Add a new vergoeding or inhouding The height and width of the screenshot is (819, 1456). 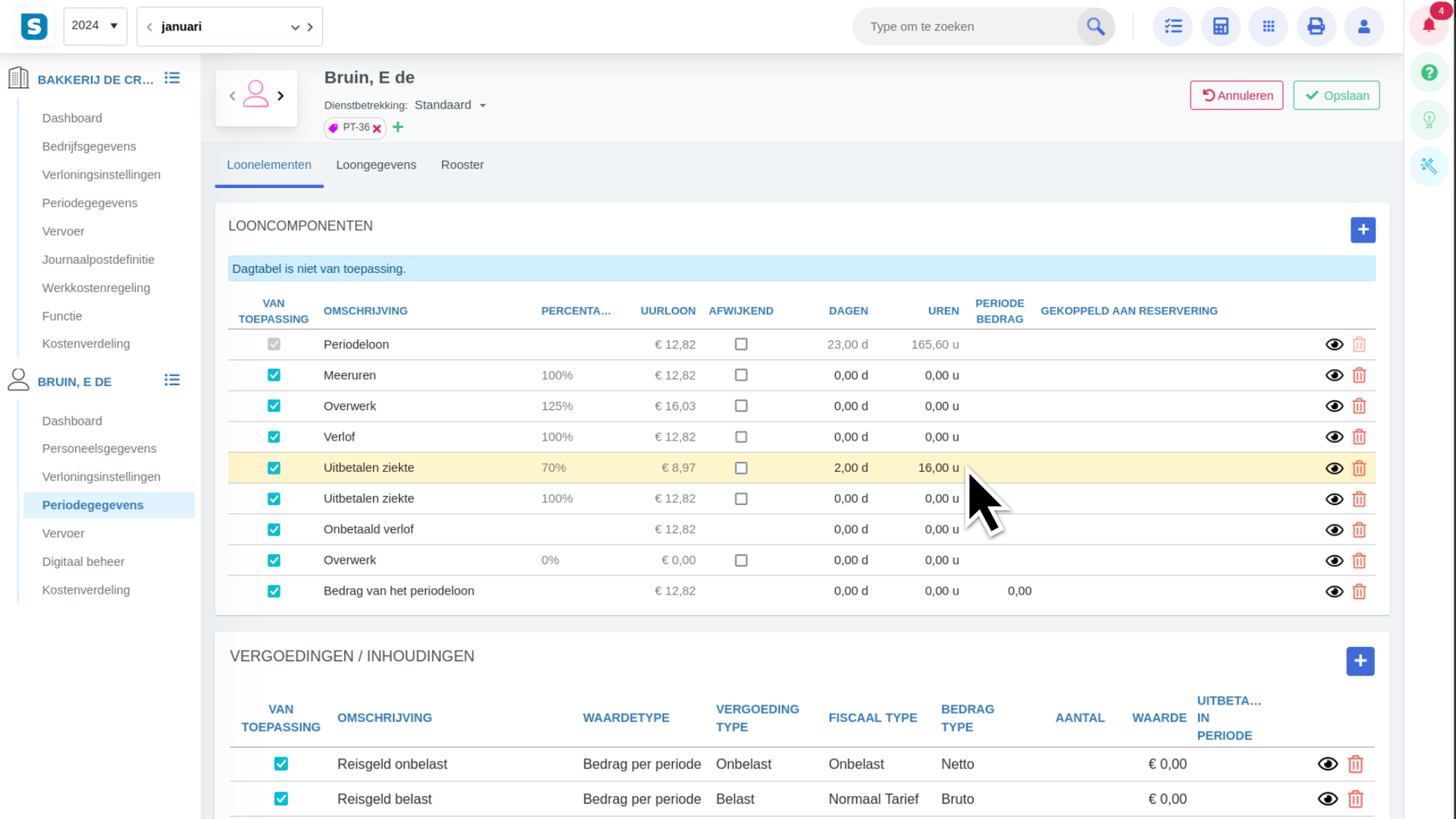tap(1360, 661)
